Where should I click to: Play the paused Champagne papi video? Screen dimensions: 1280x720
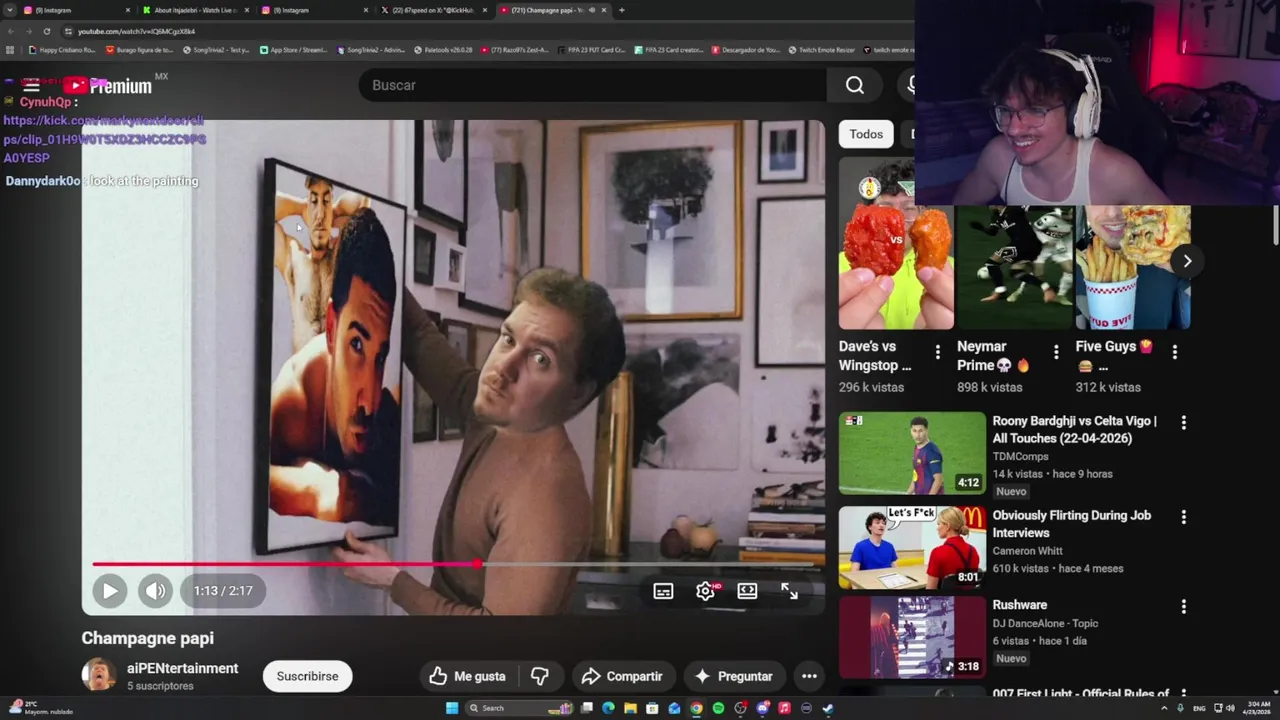click(x=110, y=591)
